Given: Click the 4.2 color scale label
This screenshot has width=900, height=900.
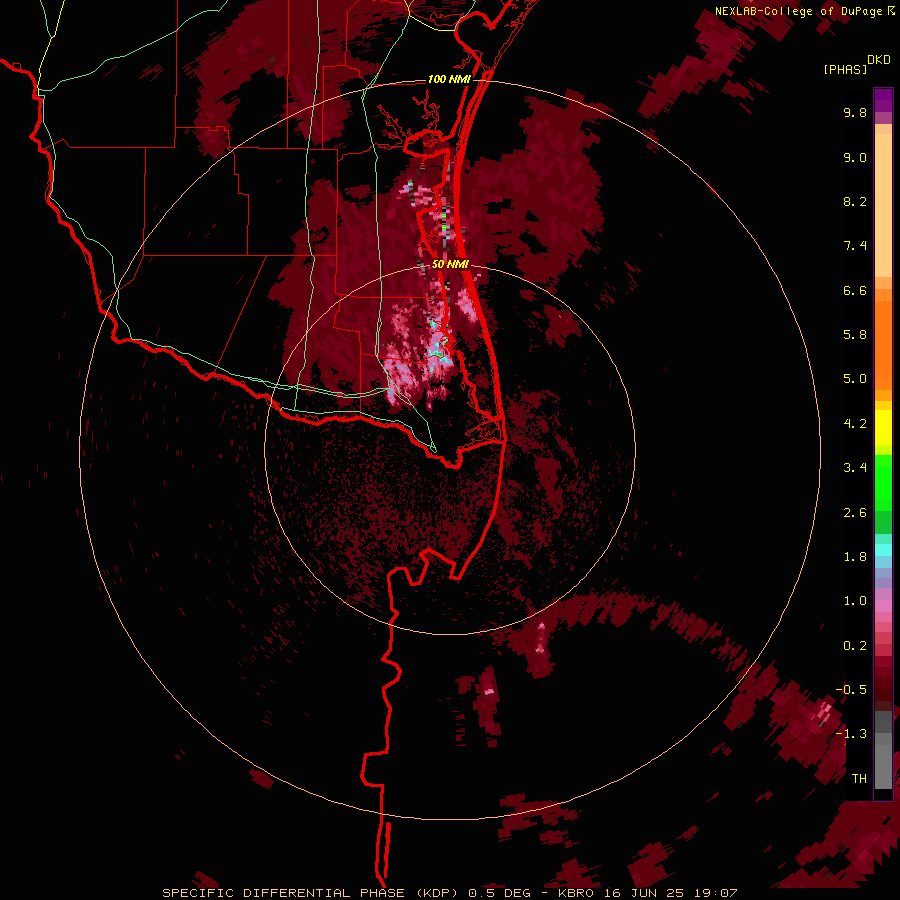Looking at the screenshot, I should tap(855, 424).
